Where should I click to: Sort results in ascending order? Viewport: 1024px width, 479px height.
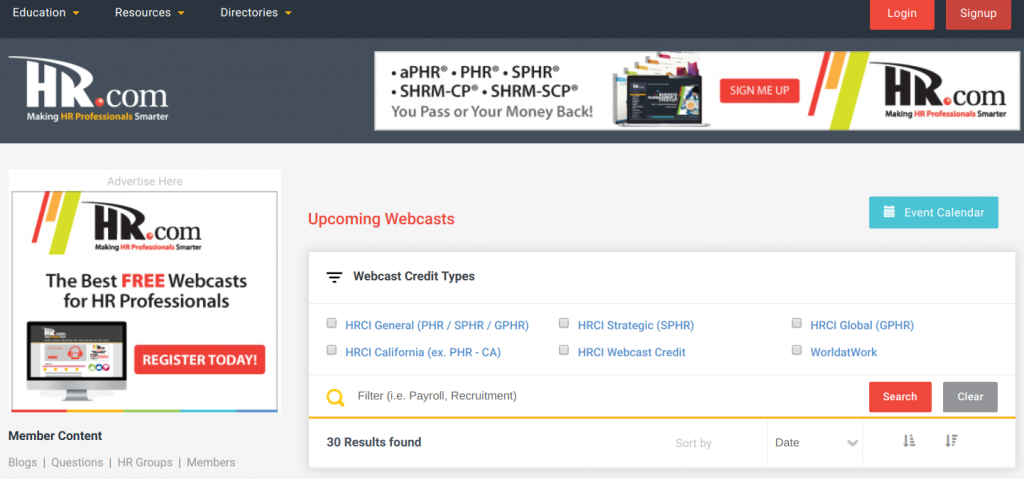[909, 441]
